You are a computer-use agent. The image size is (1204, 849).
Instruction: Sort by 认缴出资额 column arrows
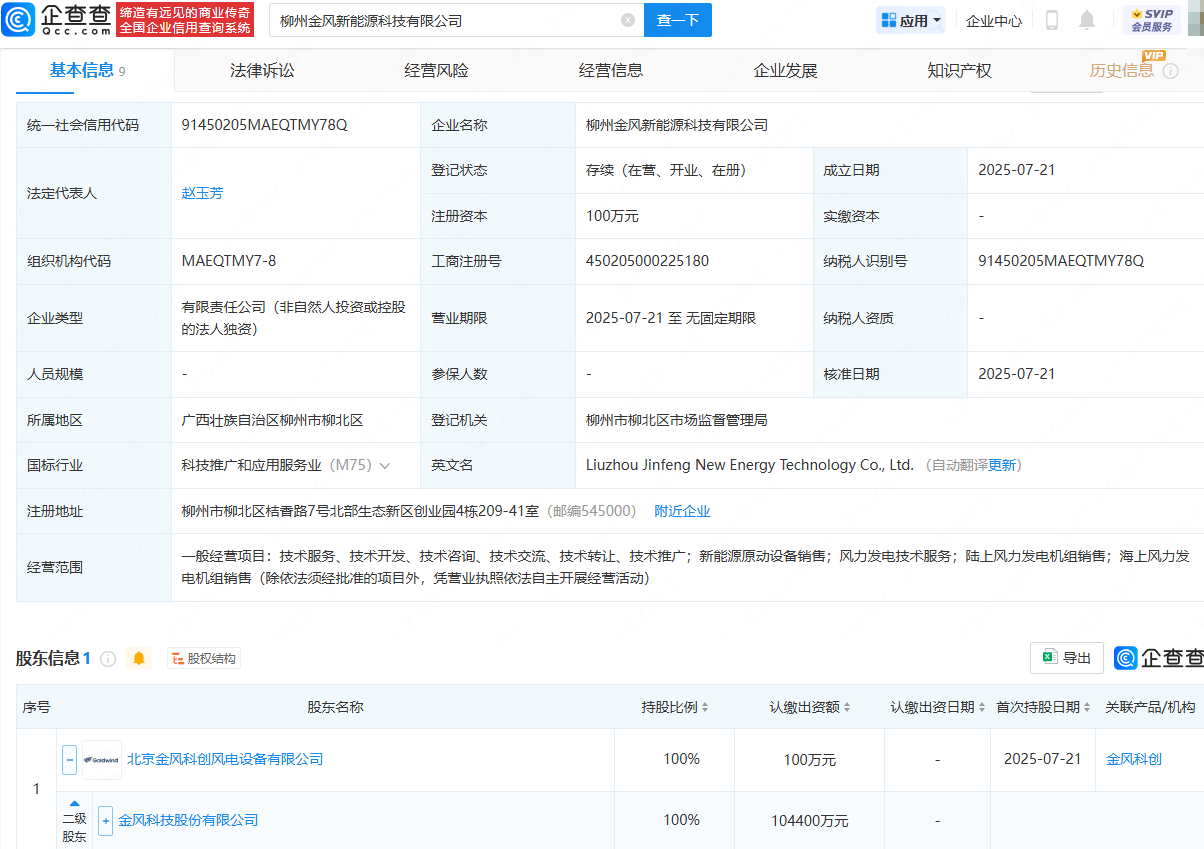(x=847, y=707)
